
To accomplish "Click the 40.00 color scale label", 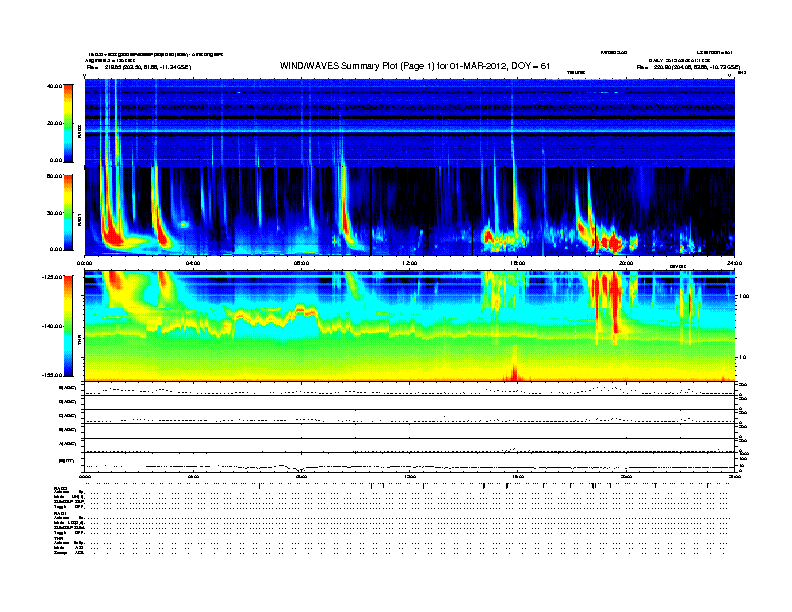I will coord(54,86).
